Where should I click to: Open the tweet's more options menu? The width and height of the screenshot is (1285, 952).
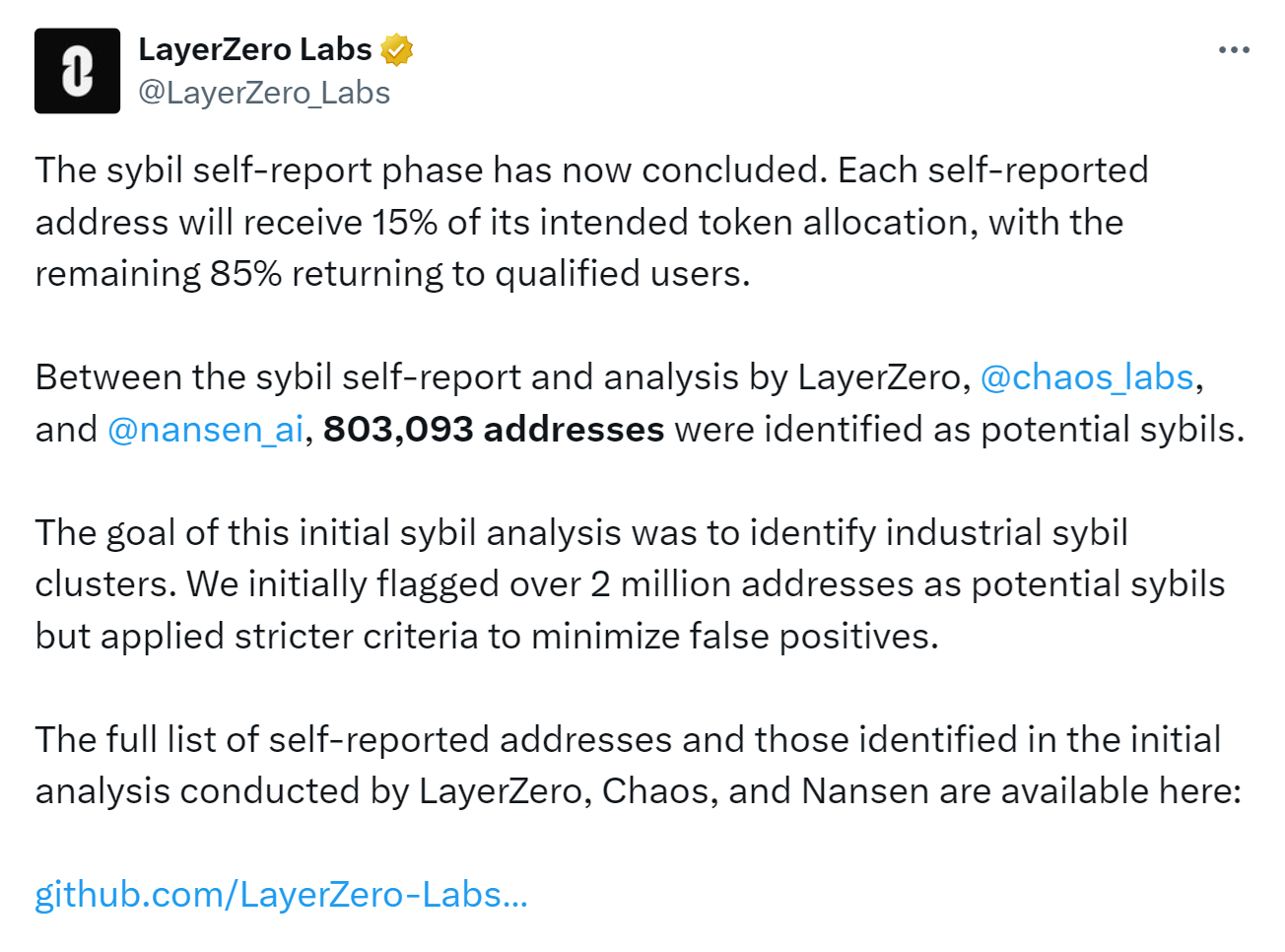coord(1234,49)
